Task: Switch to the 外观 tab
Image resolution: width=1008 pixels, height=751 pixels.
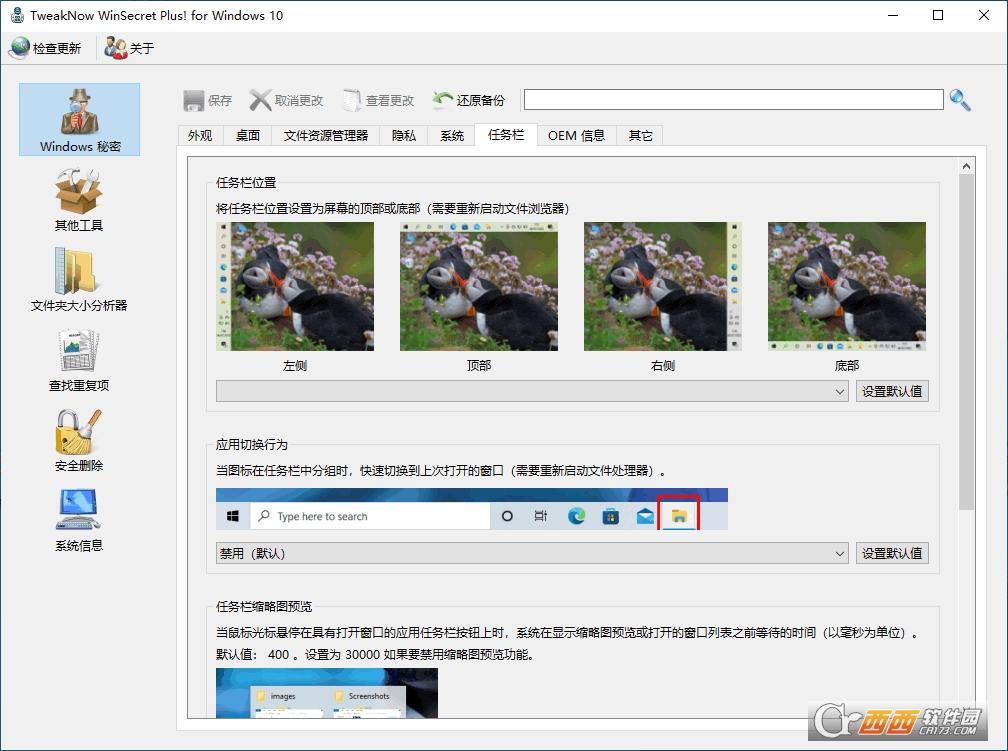Action: click(x=200, y=135)
